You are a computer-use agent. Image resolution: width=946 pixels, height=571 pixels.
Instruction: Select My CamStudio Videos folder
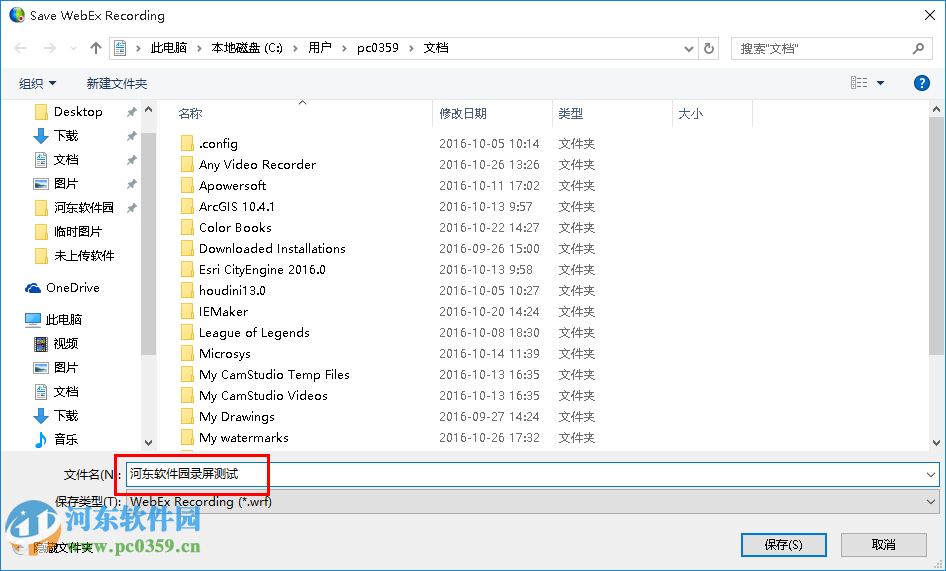click(263, 396)
